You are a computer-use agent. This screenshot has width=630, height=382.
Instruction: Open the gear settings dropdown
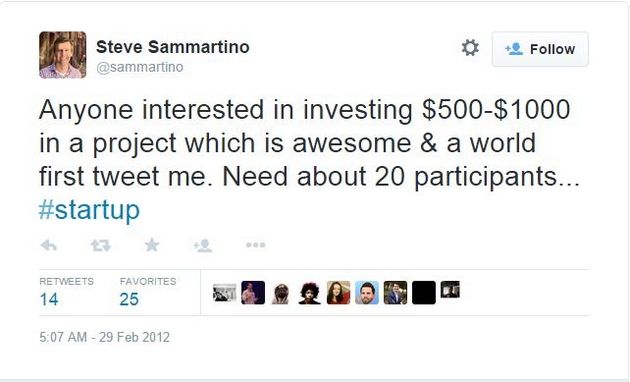pyautogui.click(x=470, y=48)
